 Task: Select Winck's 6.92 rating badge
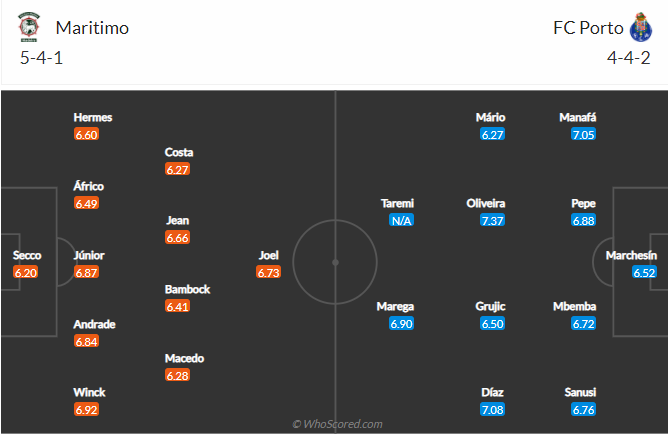tap(86, 410)
